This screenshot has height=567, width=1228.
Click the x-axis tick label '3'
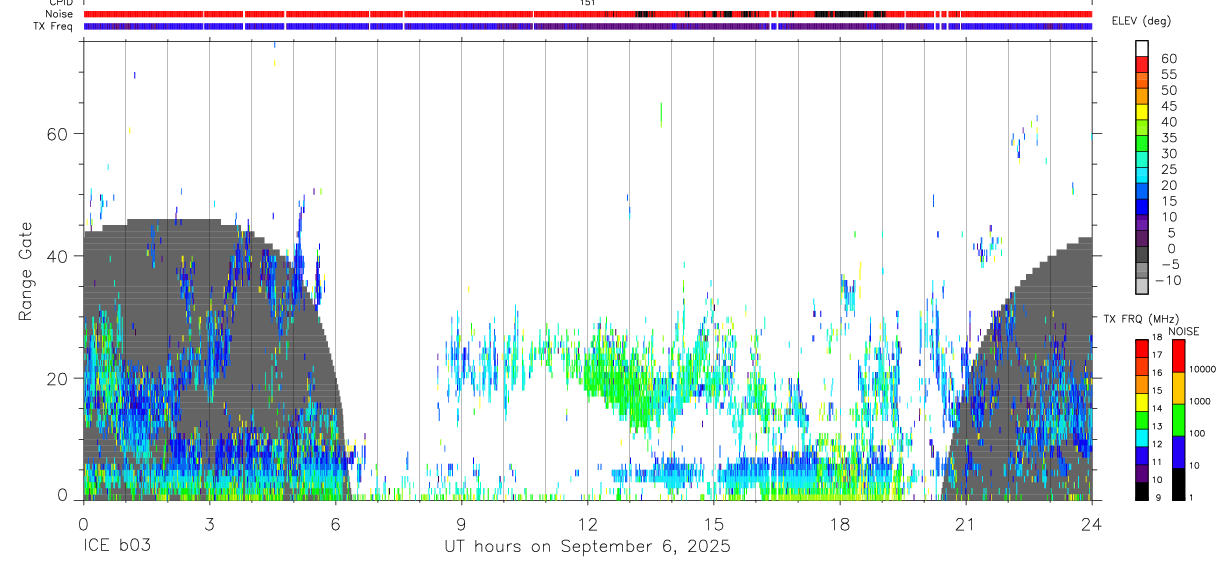(209, 523)
